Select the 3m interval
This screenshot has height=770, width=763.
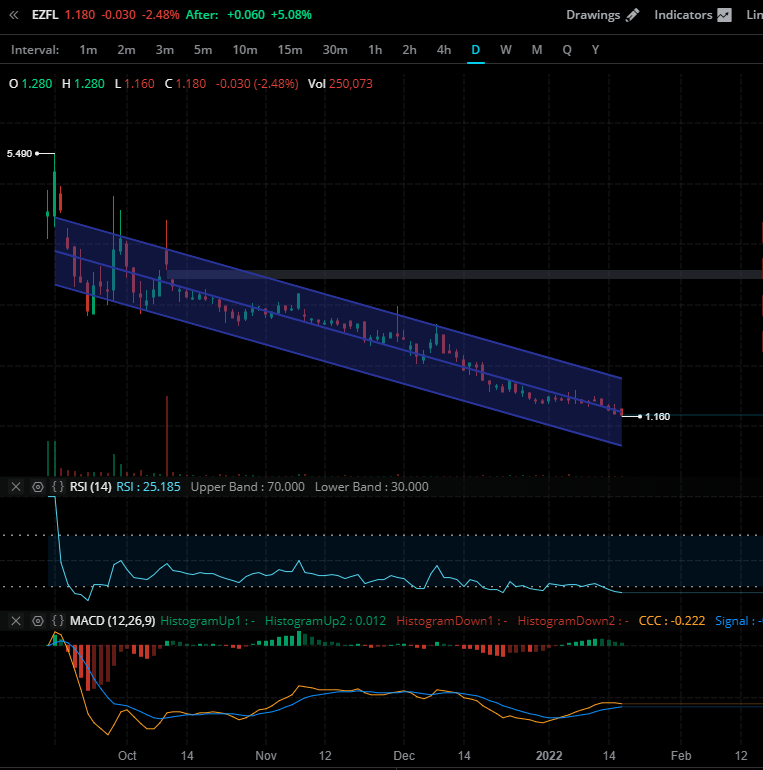pos(164,50)
